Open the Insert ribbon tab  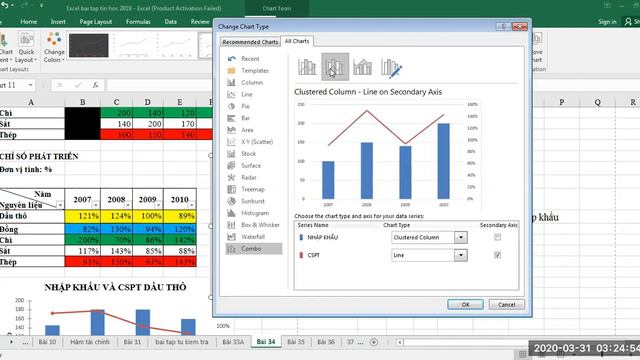pyautogui.click(x=58, y=22)
